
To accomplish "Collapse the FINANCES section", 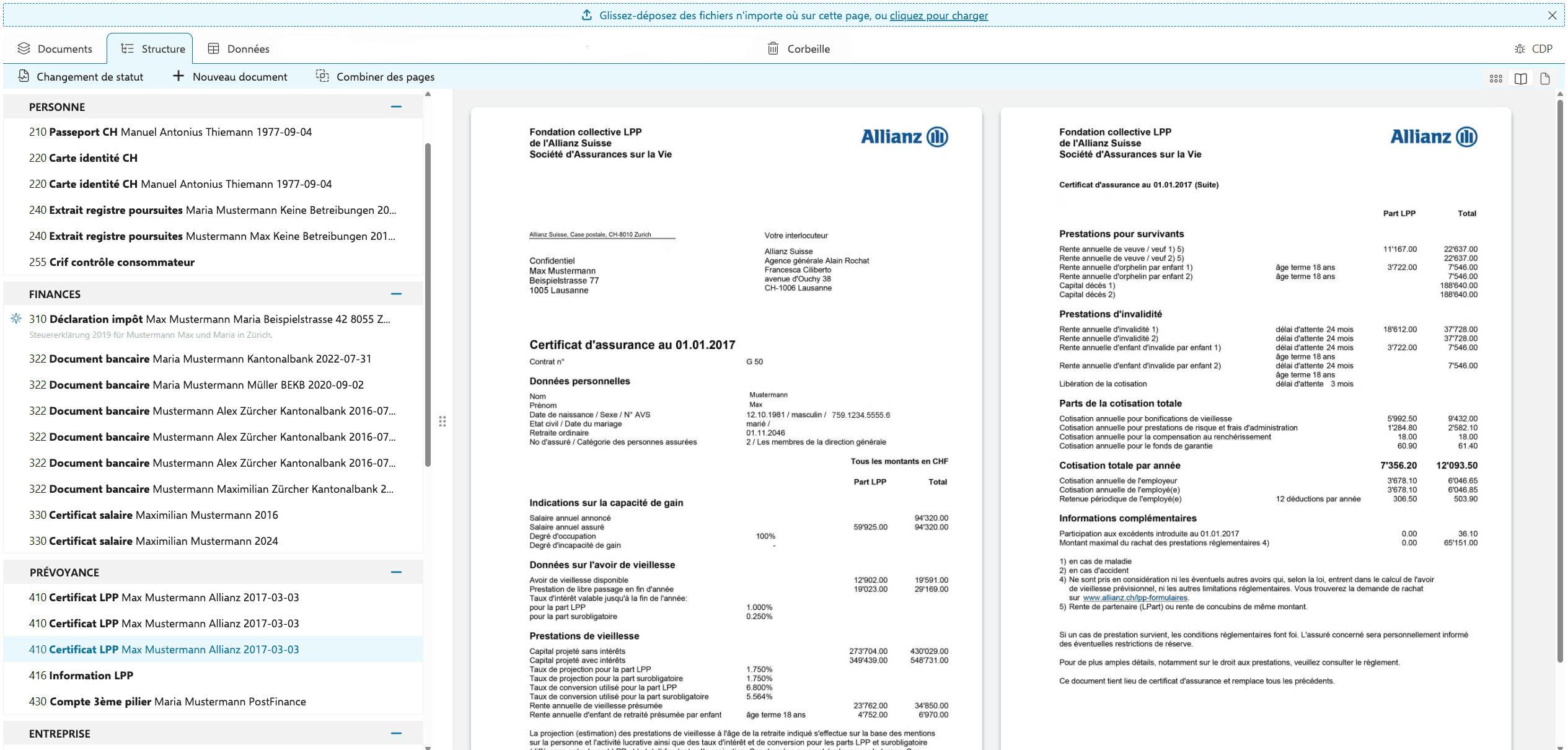I will 397,294.
